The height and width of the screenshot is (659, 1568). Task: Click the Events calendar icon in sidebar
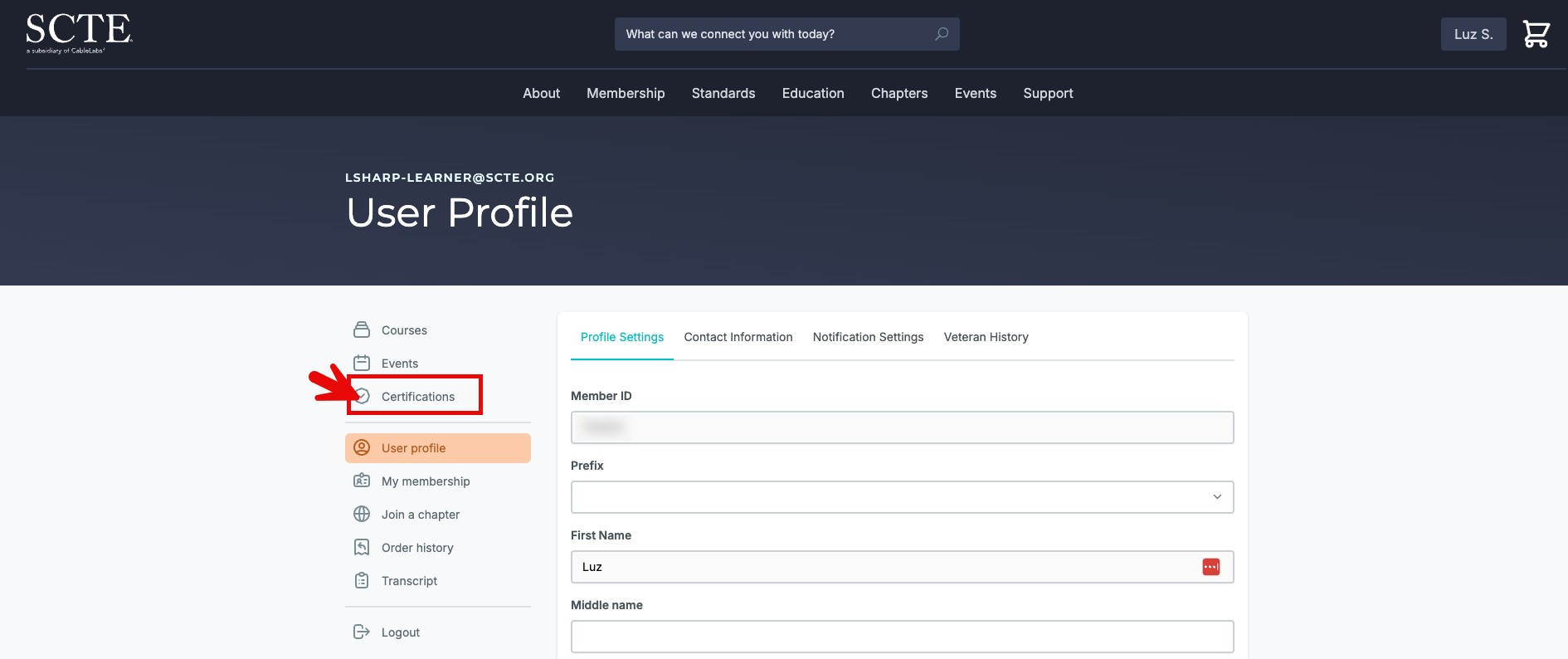(x=362, y=364)
